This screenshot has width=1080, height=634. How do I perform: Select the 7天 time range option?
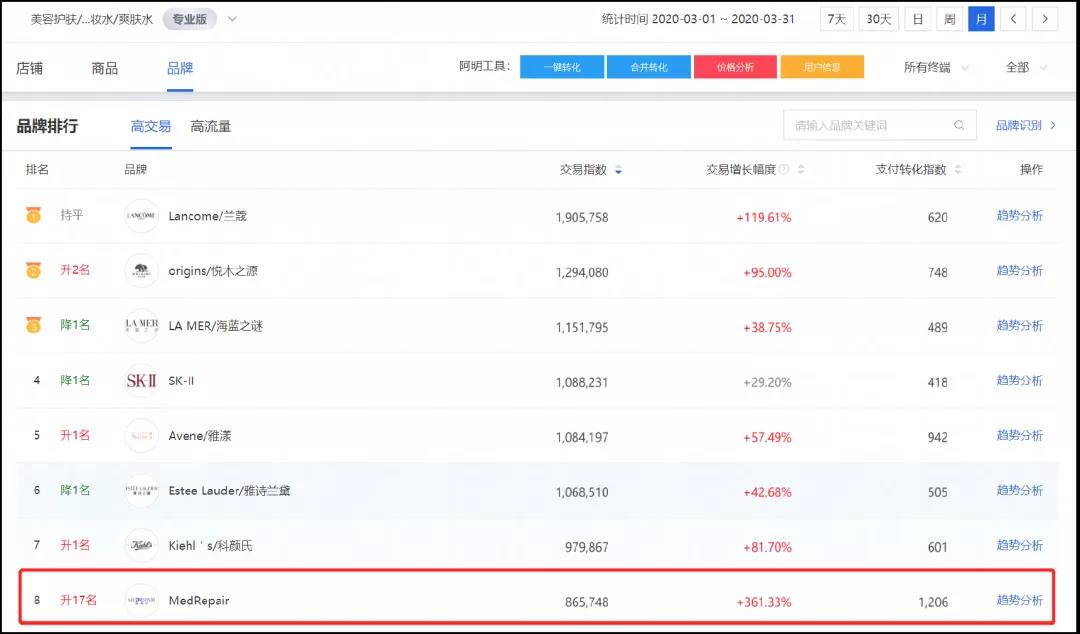[836, 19]
